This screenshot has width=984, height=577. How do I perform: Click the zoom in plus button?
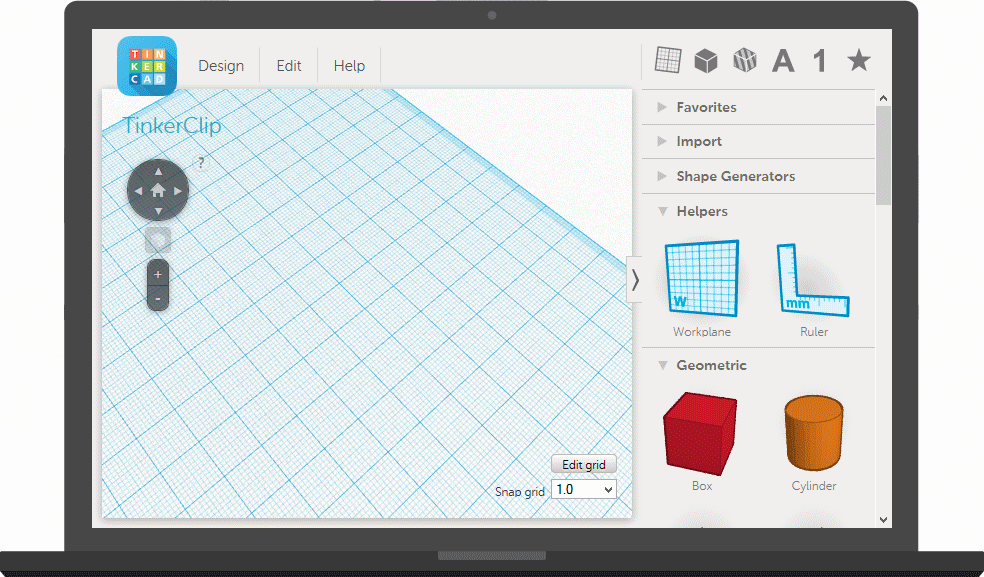click(157, 272)
